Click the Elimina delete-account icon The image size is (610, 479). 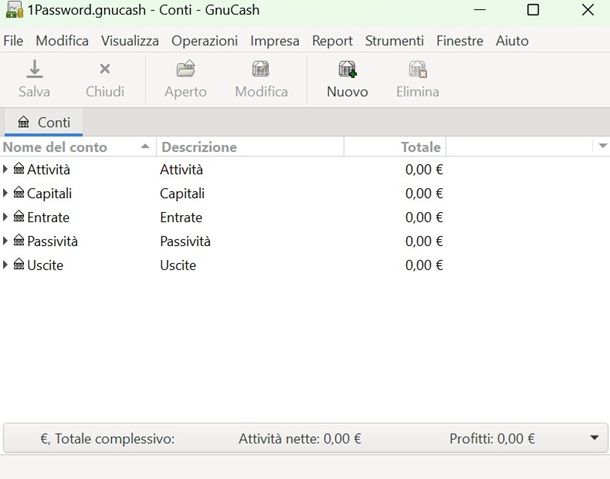point(417,69)
